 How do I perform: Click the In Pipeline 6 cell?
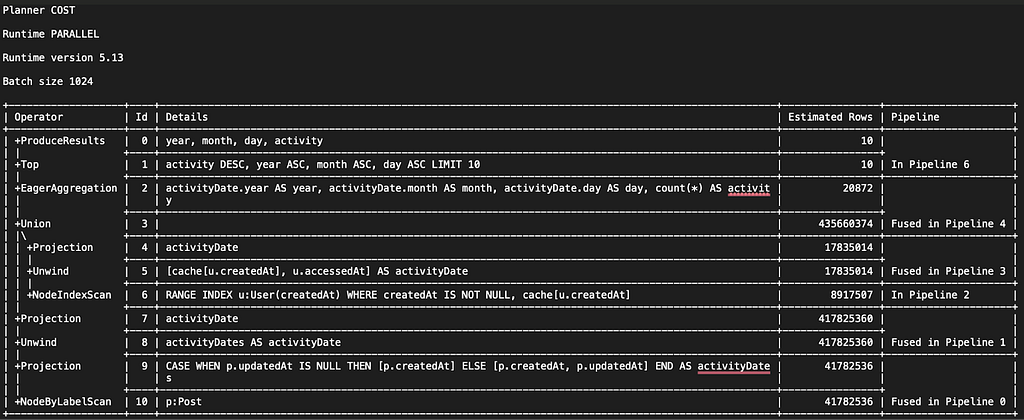930,165
